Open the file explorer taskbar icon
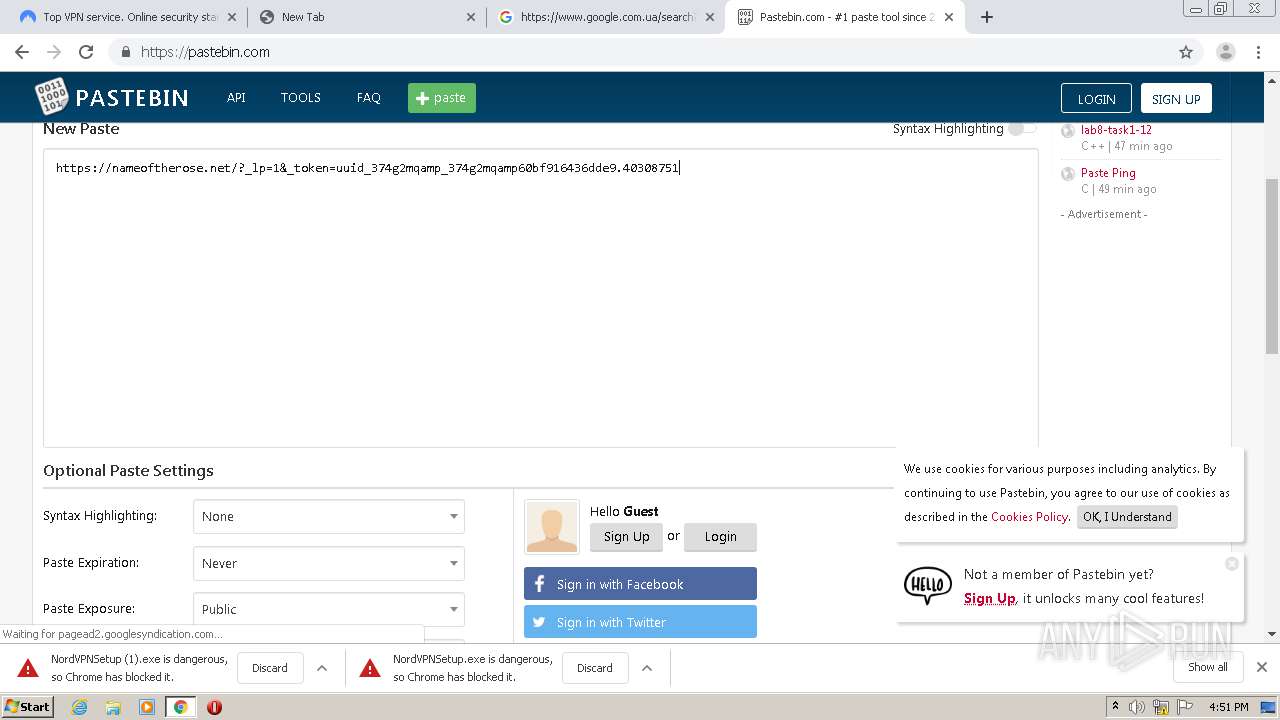1280x720 pixels. pyautogui.click(x=113, y=707)
